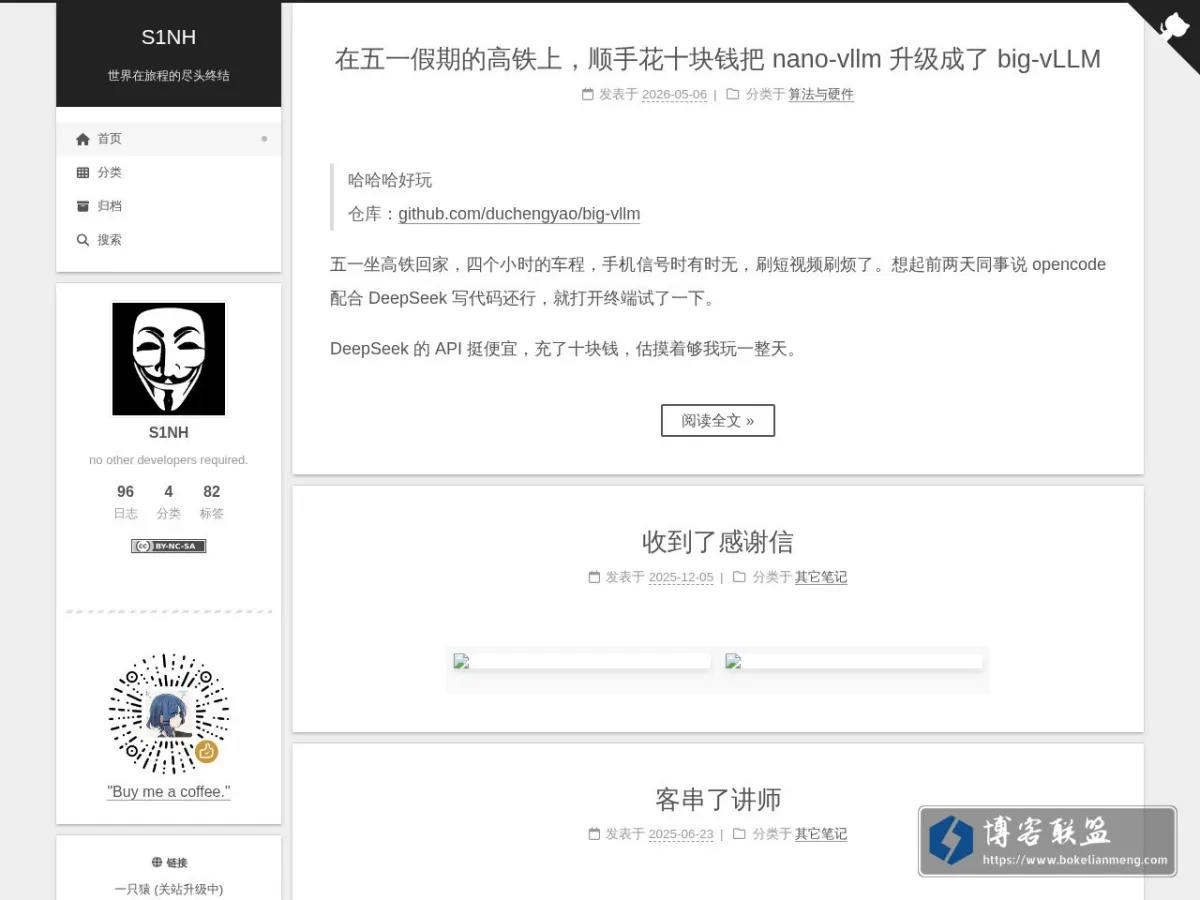The height and width of the screenshot is (900, 1200).
Task: Click the Guy Fawkes mask avatar
Action: pos(168,359)
